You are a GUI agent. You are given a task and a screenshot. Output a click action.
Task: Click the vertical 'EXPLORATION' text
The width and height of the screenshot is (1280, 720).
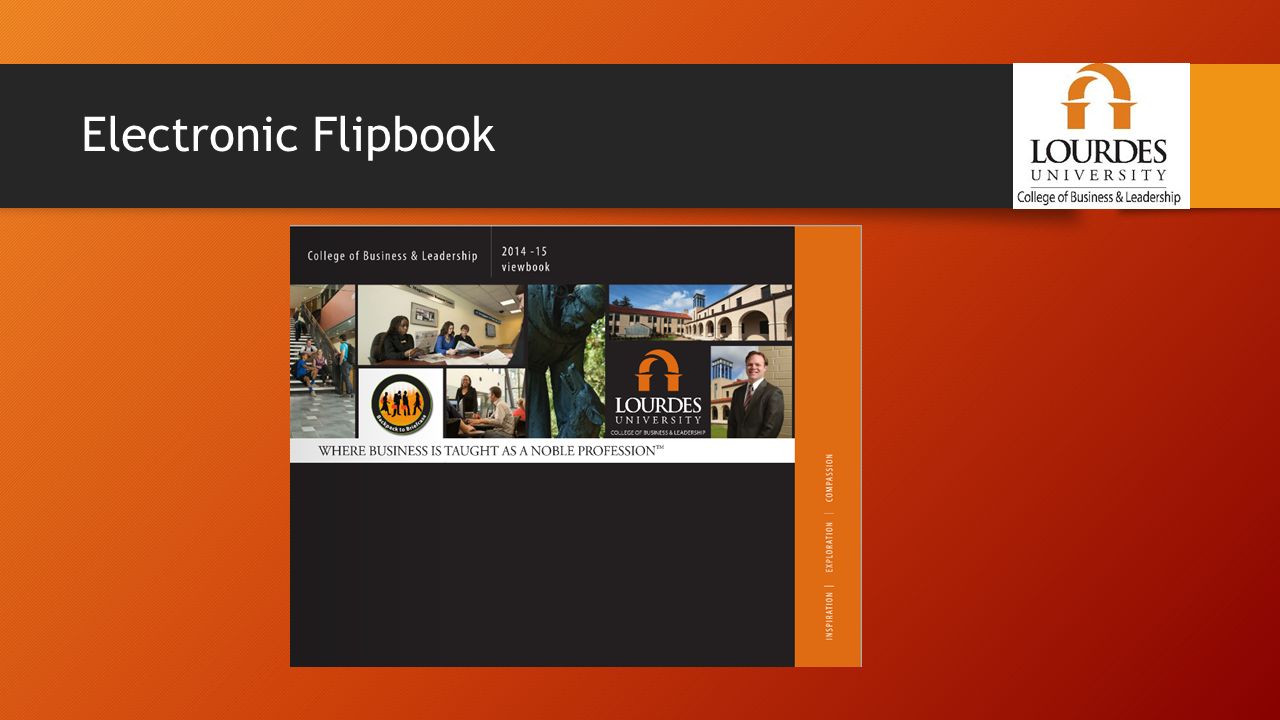pyautogui.click(x=829, y=547)
